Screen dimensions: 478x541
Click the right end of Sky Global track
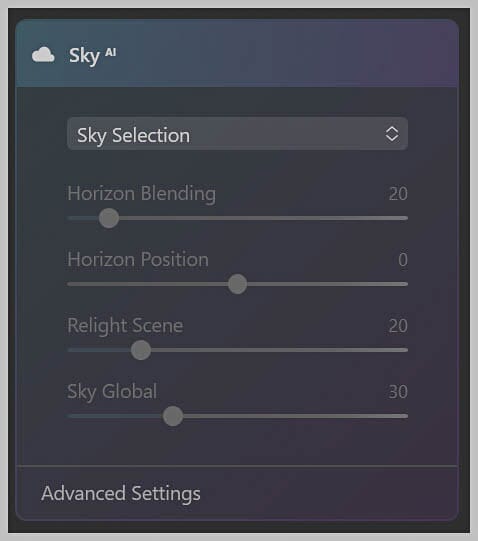[x=404, y=416]
